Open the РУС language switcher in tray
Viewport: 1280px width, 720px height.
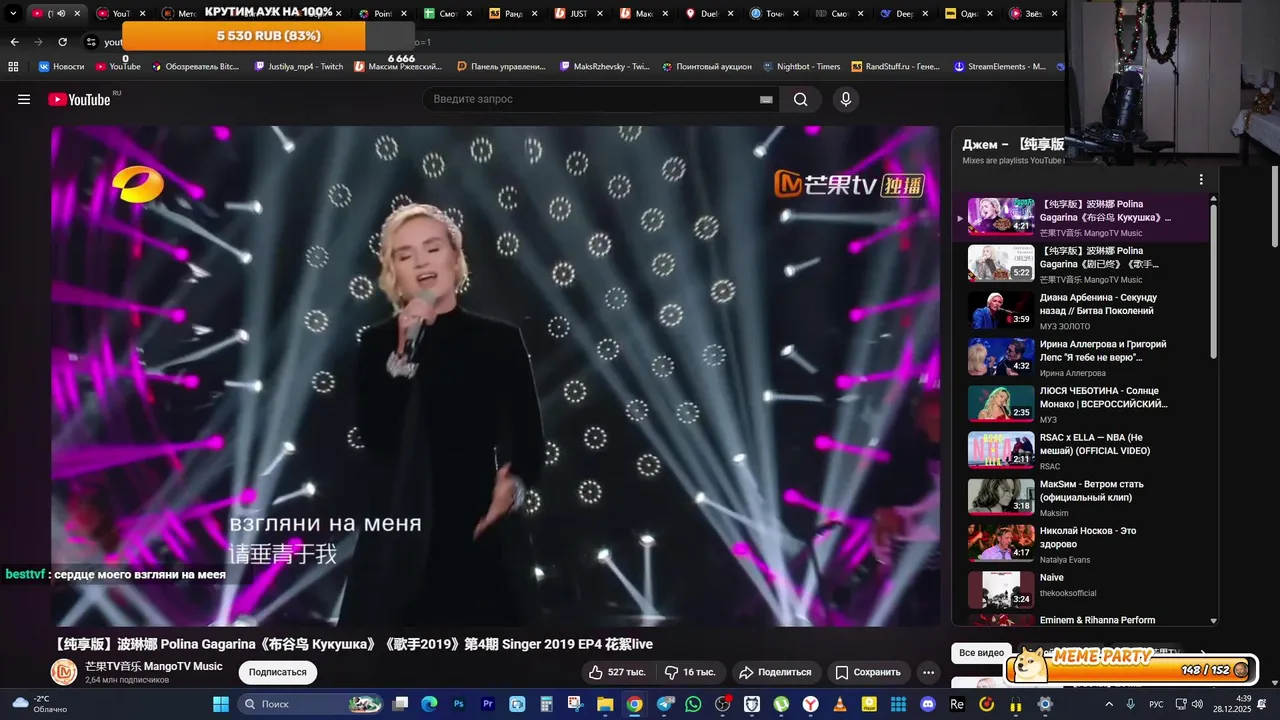point(1156,704)
